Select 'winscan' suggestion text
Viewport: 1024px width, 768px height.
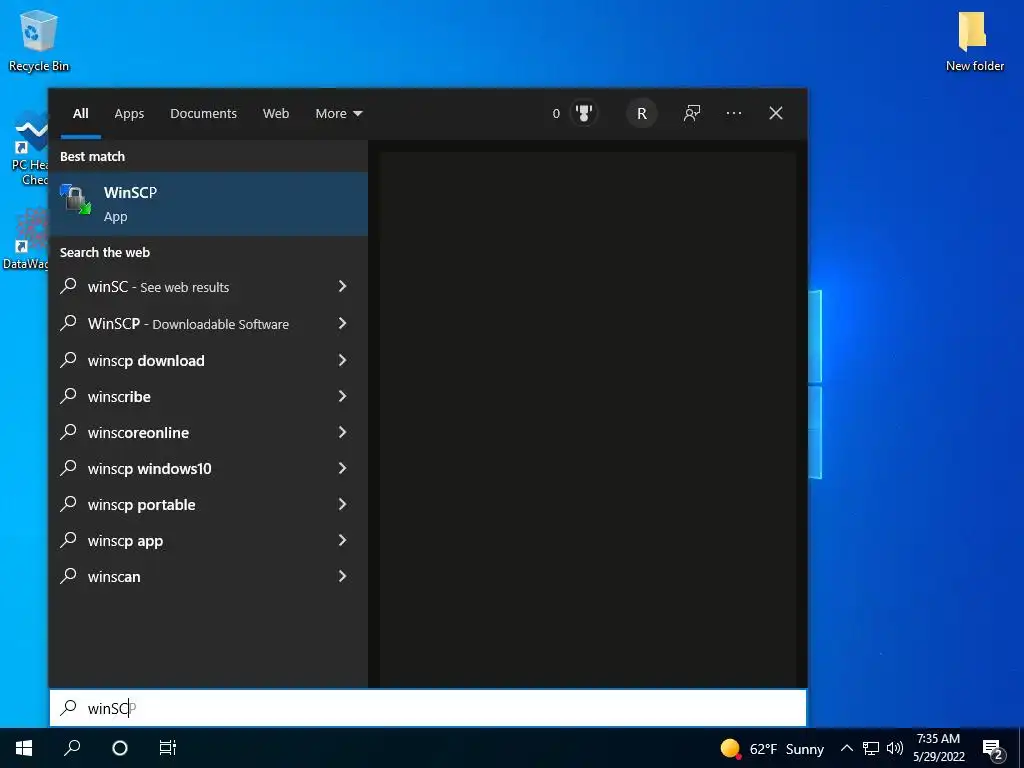(114, 577)
